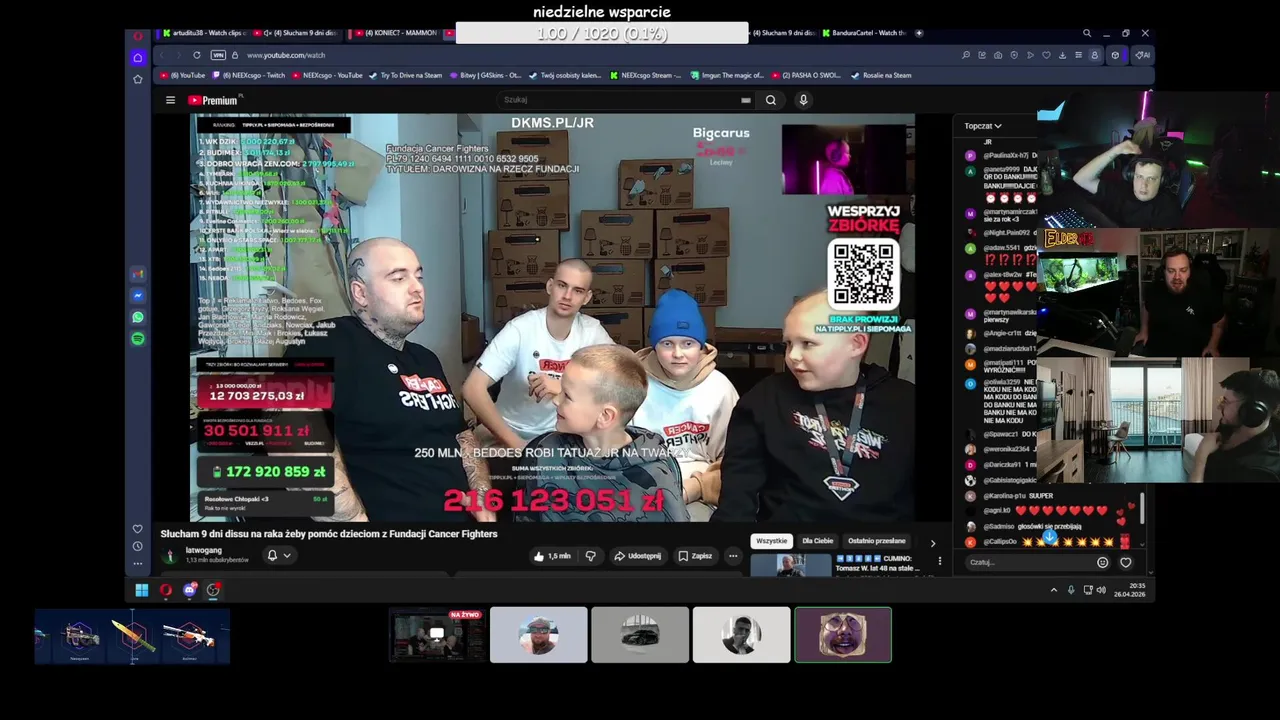Screen dimensions: 1280x720
Task: Open Opera GX icon in taskbar
Action: 166,590
